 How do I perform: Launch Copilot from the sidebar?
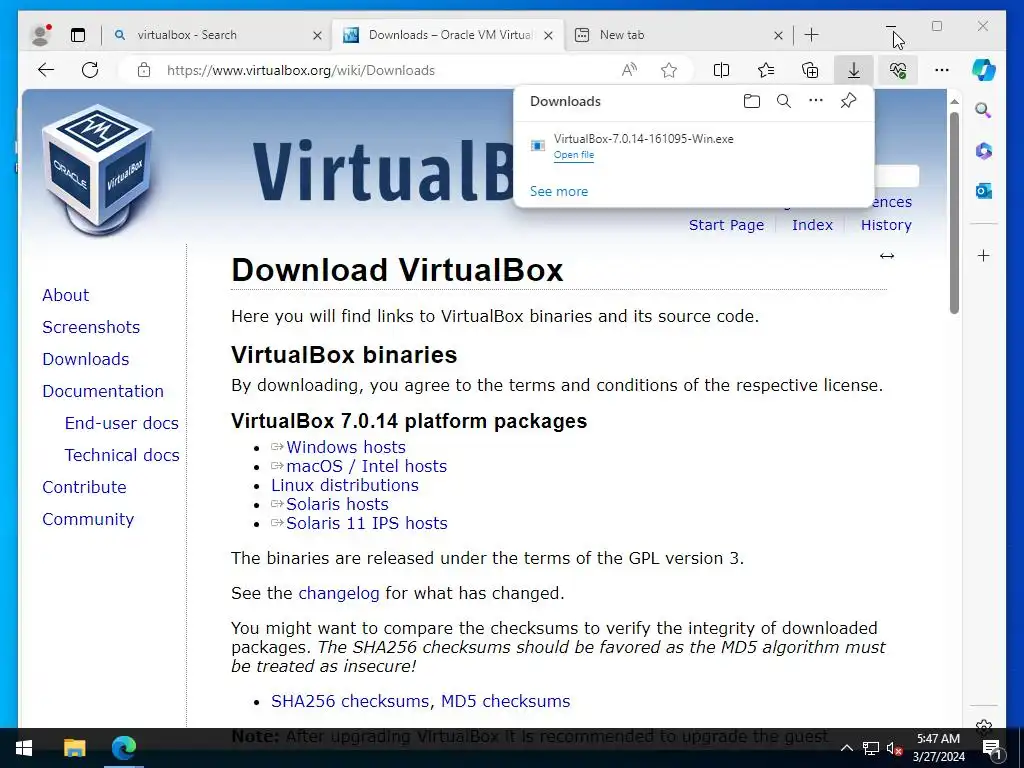984,70
